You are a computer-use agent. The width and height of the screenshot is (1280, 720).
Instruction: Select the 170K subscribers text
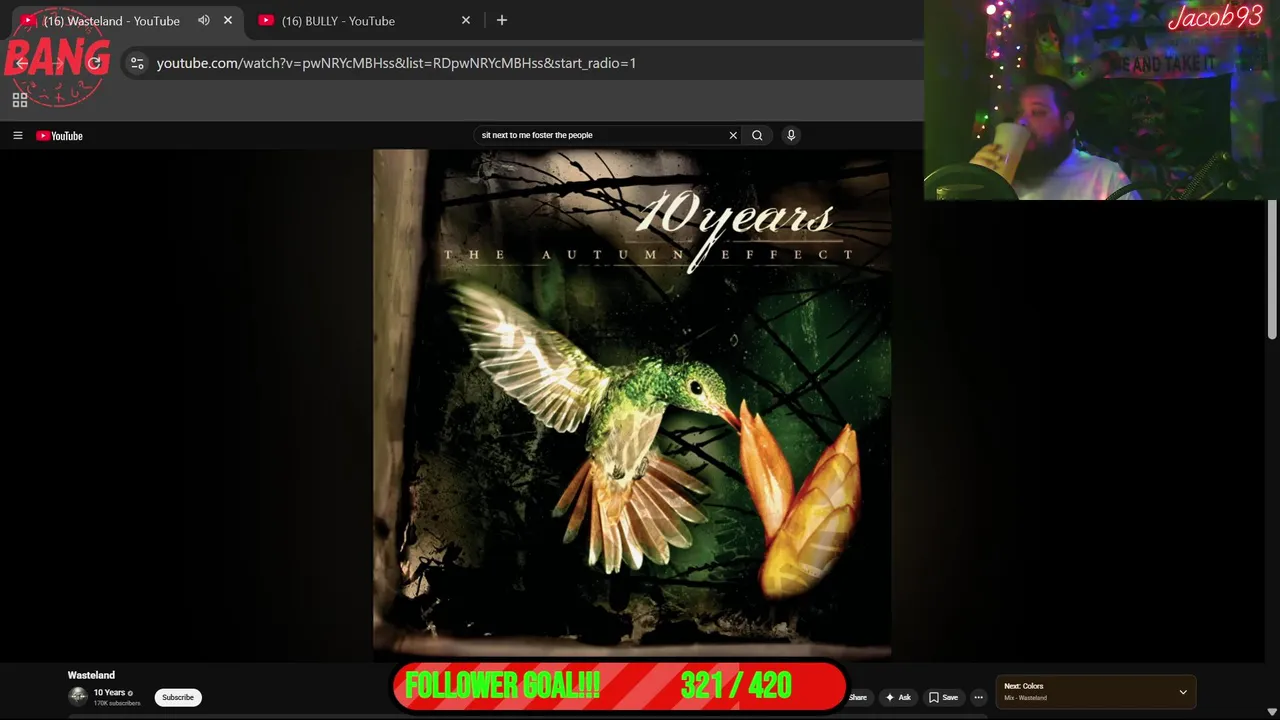tap(117, 703)
